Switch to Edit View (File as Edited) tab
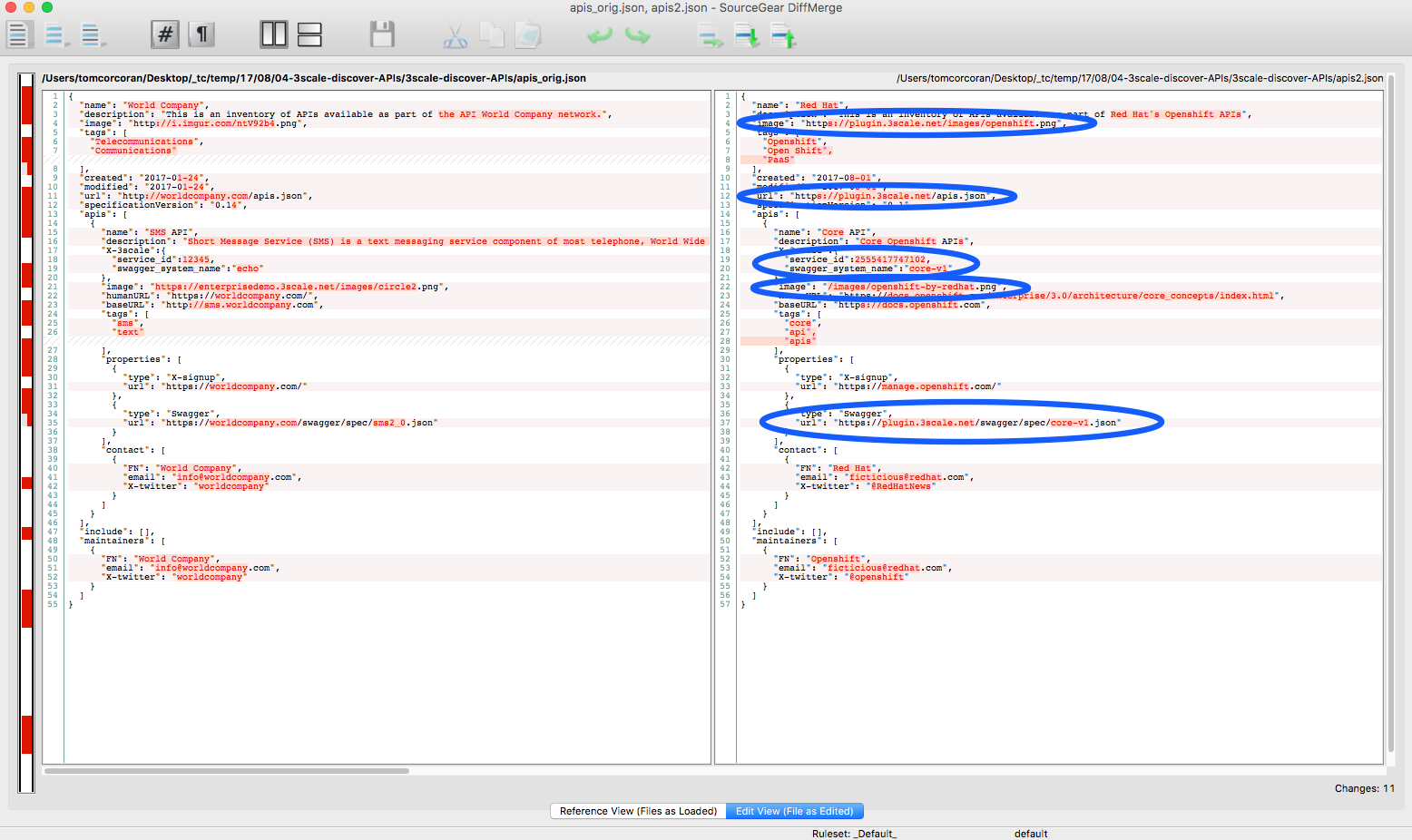The image size is (1412, 840). (x=795, y=811)
